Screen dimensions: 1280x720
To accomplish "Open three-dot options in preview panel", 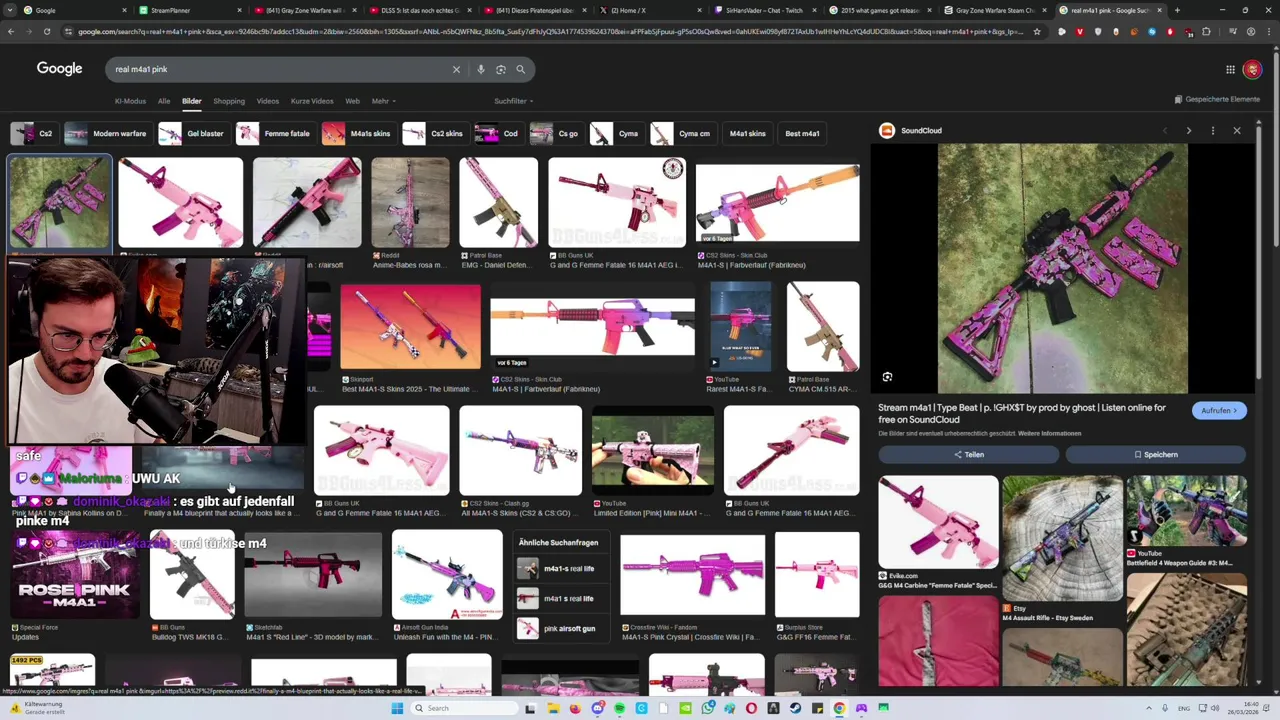I will tap(1212, 131).
